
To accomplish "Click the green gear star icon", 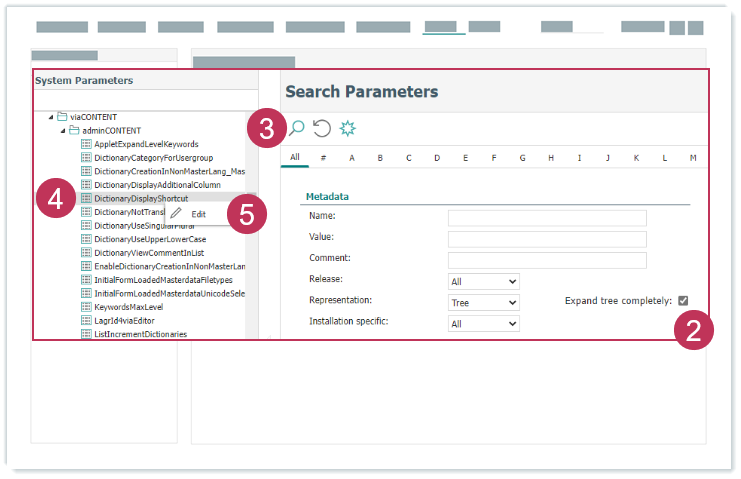I will pyautogui.click(x=348, y=127).
